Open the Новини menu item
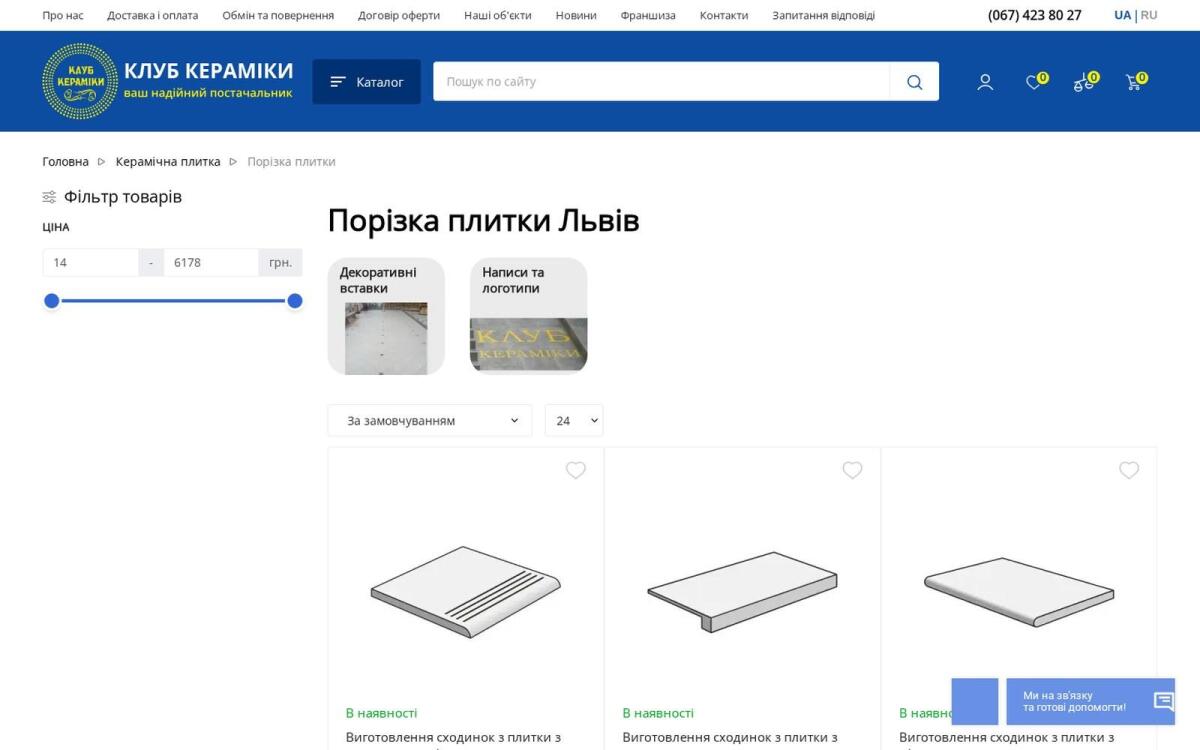This screenshot has height=750, width=1200. tap(576, 15)
